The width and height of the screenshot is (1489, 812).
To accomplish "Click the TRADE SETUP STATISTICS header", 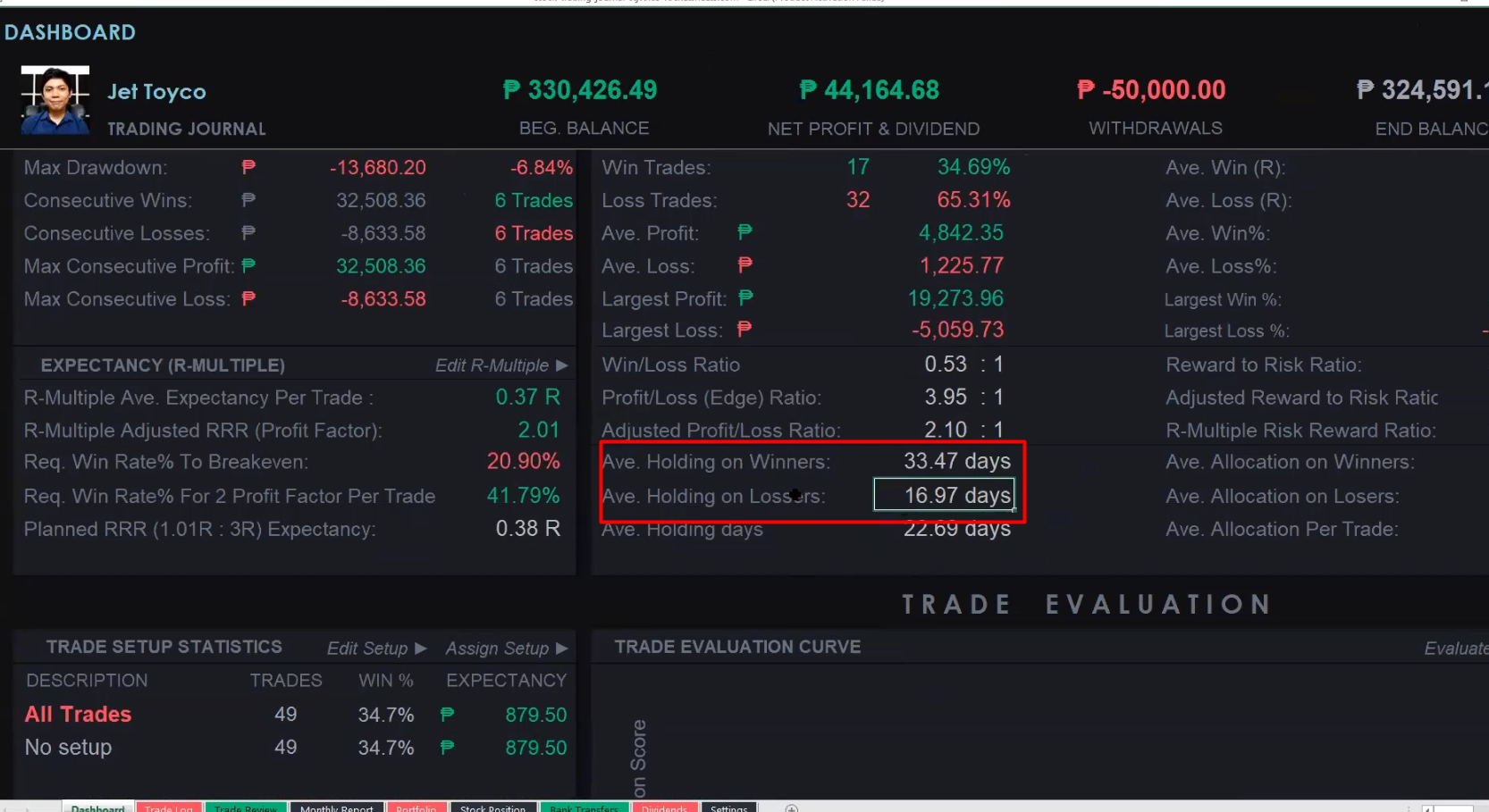I will (x=164, y=647).
